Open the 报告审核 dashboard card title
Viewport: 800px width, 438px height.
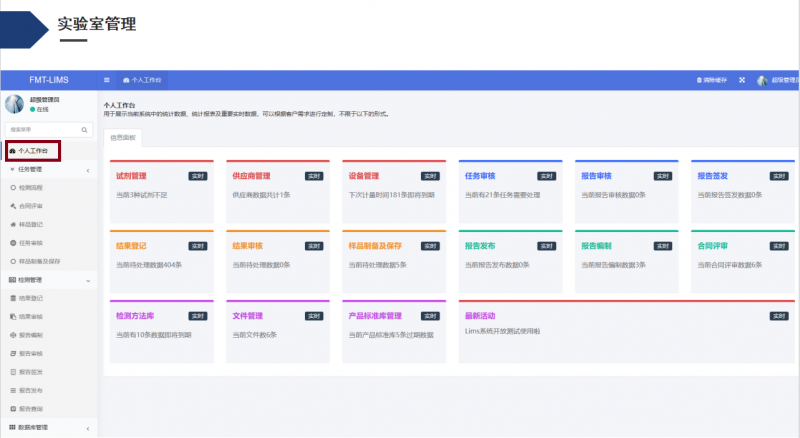pyautogui.click(x=596, y=176)
